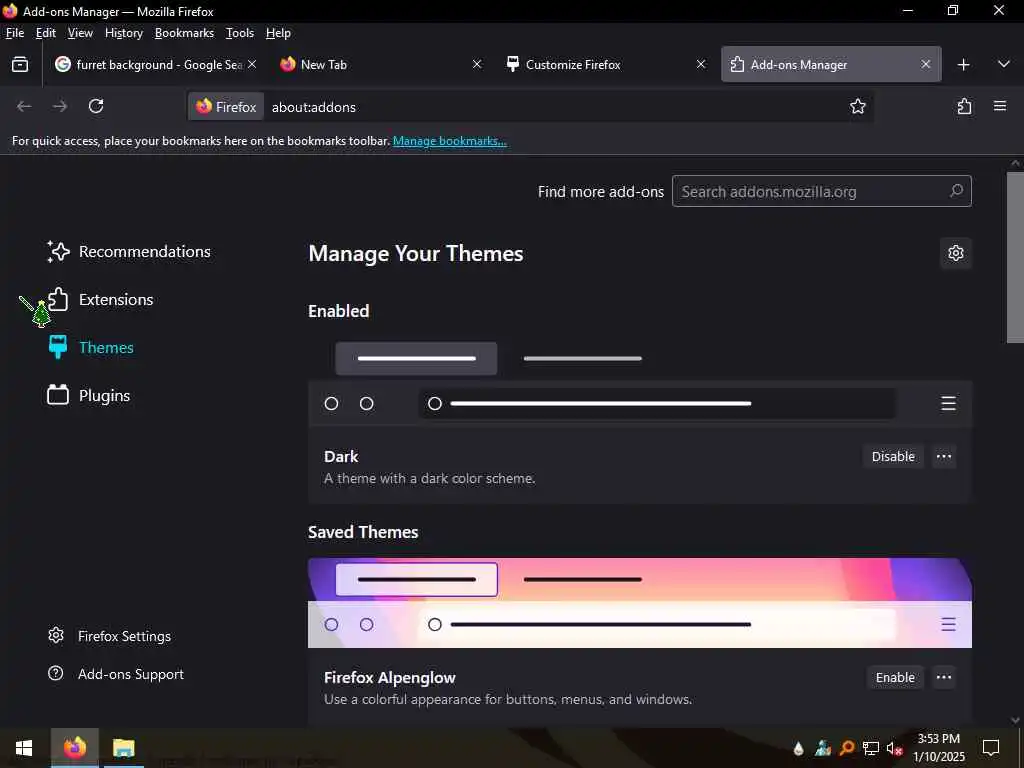This screenshot has height=768, width=1024.
Task: List all tabs with chevron
Action: tap(1004, 64)
